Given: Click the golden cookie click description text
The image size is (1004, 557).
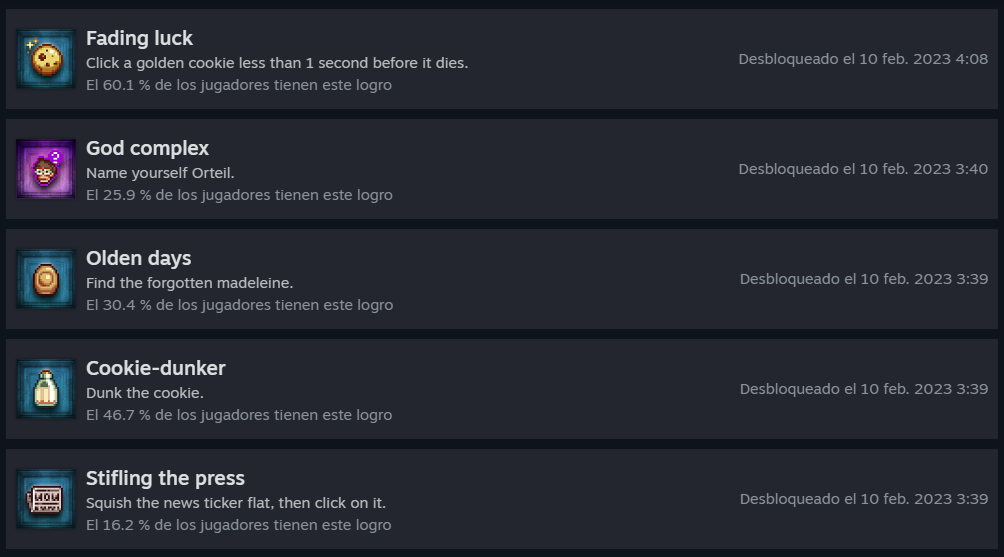Looking at the screenshot, I should point(276,63).
